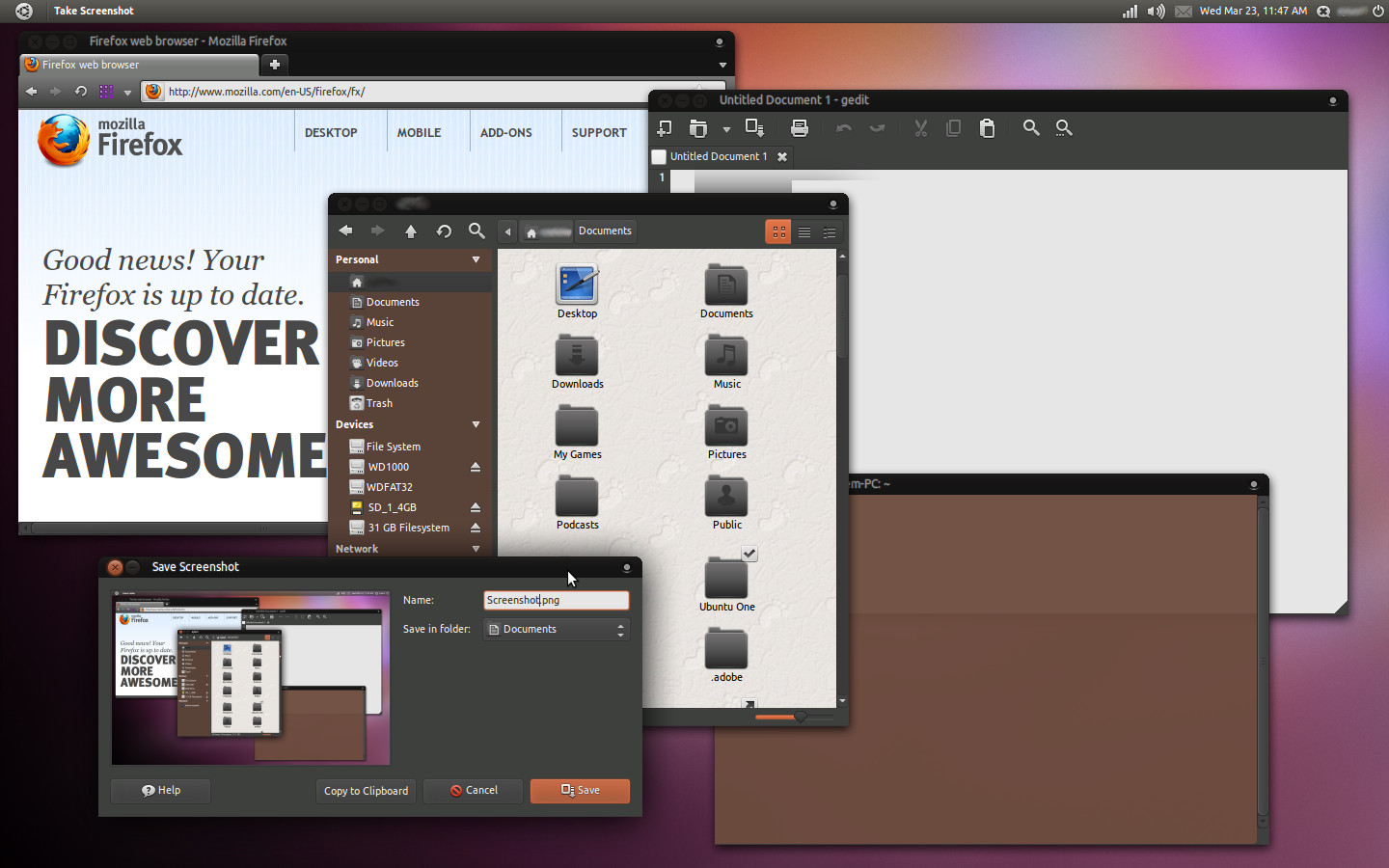1389x868 pixels.
Task: Toggle the Ubuntu One sync checkmark
Action: click(749, 554)
